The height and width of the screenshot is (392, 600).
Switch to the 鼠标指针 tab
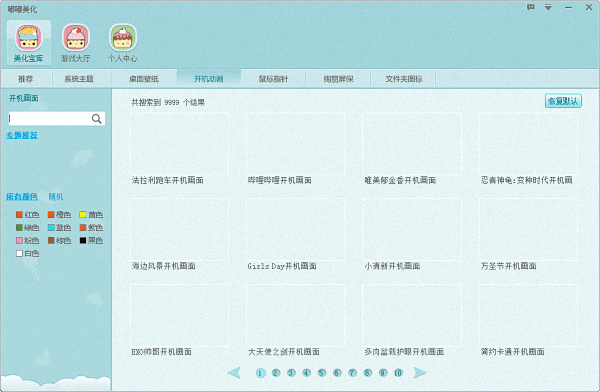tap(273, 79)
